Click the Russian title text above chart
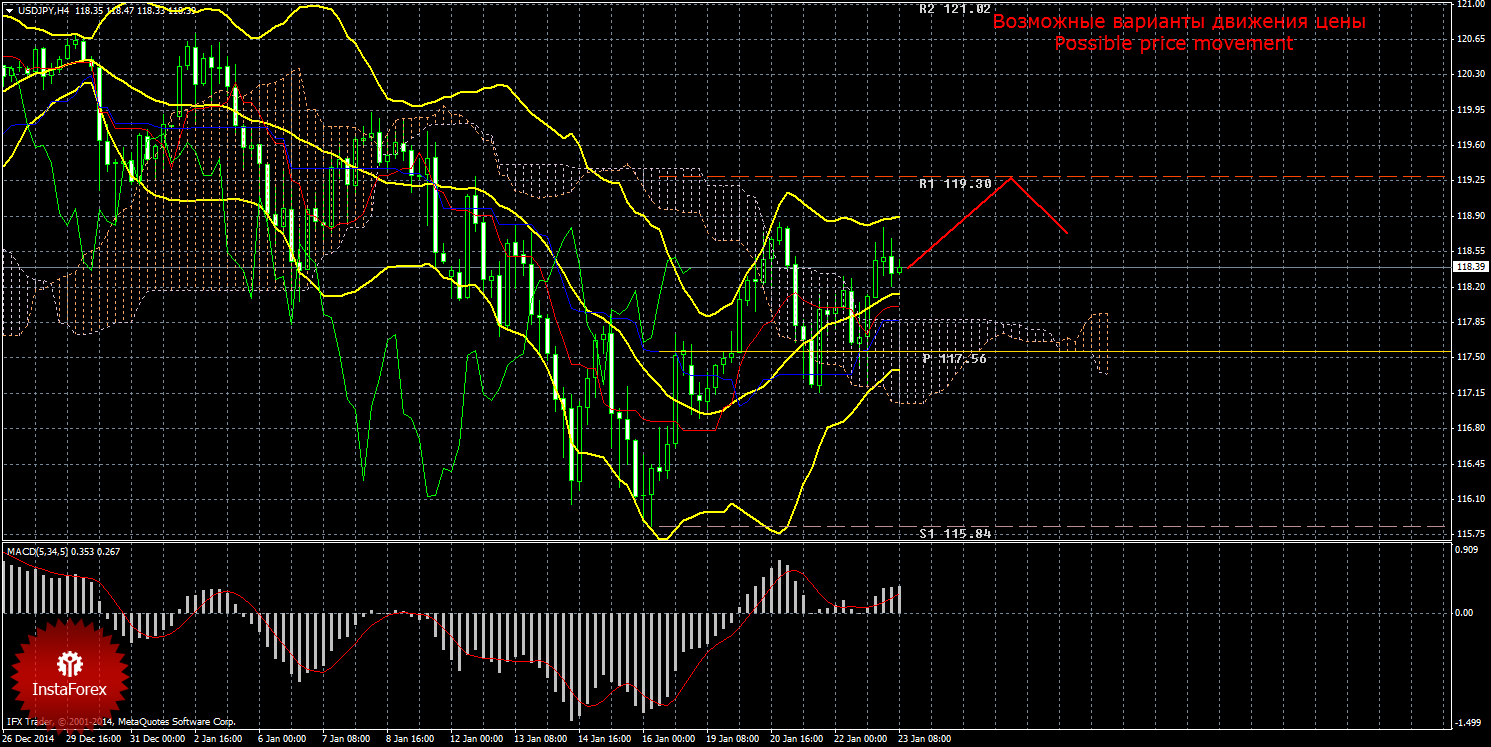 tap(1178, 22)
